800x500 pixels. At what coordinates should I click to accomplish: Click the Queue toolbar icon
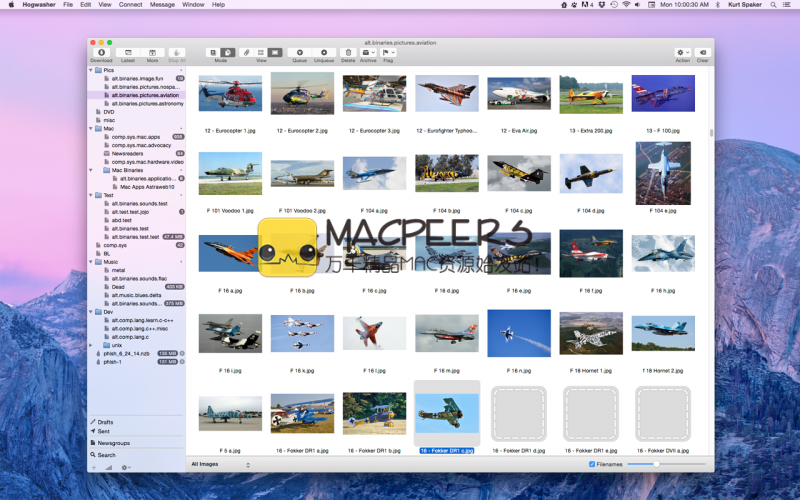299,52
